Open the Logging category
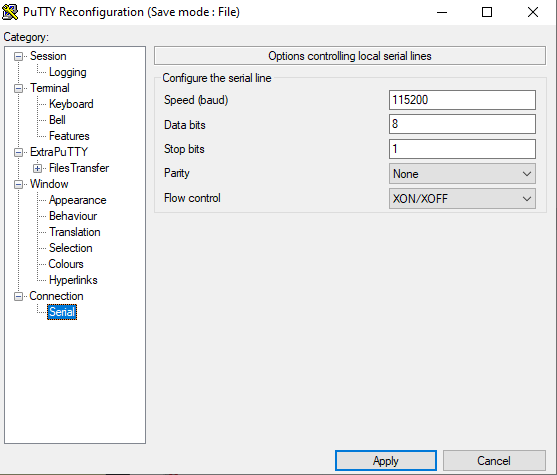Viewport: 557px width, 475px height. click(x=67, y=72)
